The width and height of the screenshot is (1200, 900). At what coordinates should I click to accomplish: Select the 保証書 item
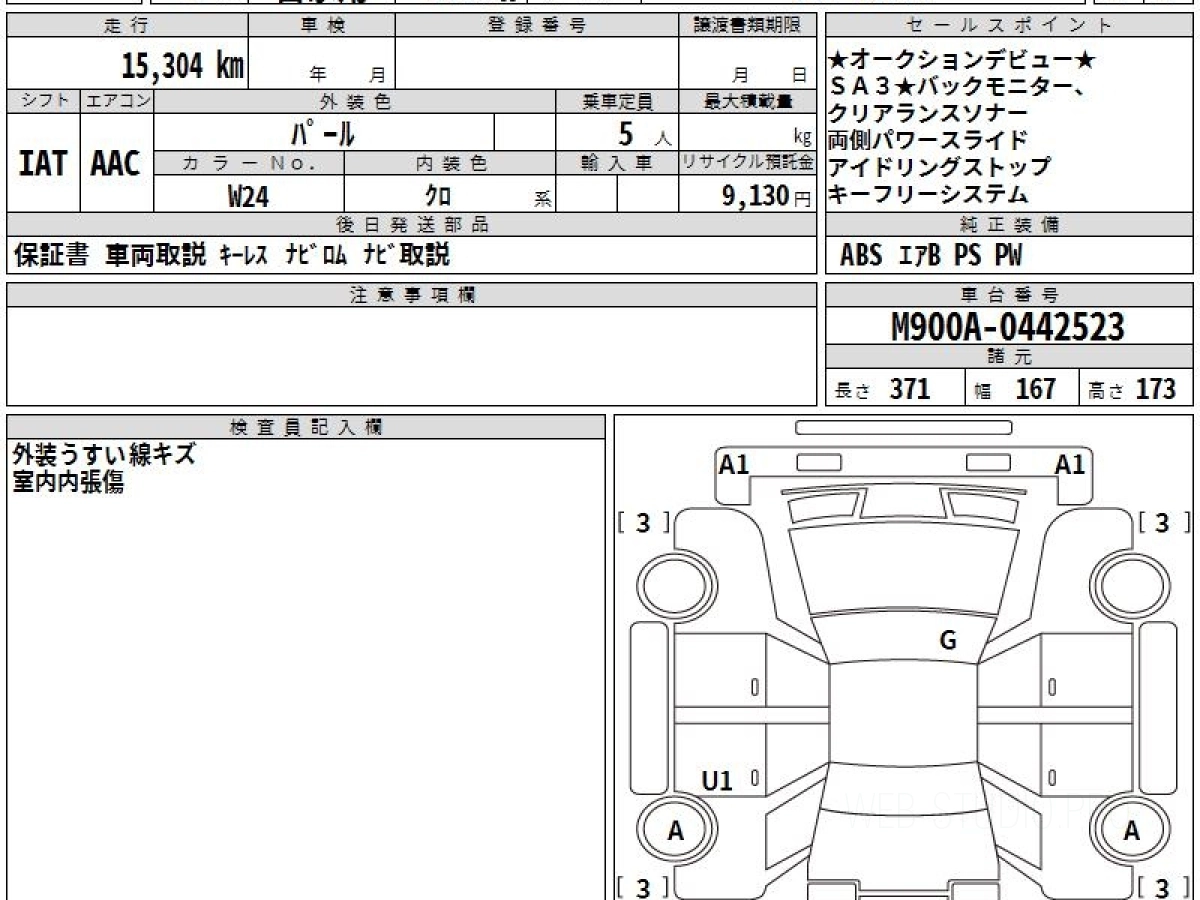[52, 255]
